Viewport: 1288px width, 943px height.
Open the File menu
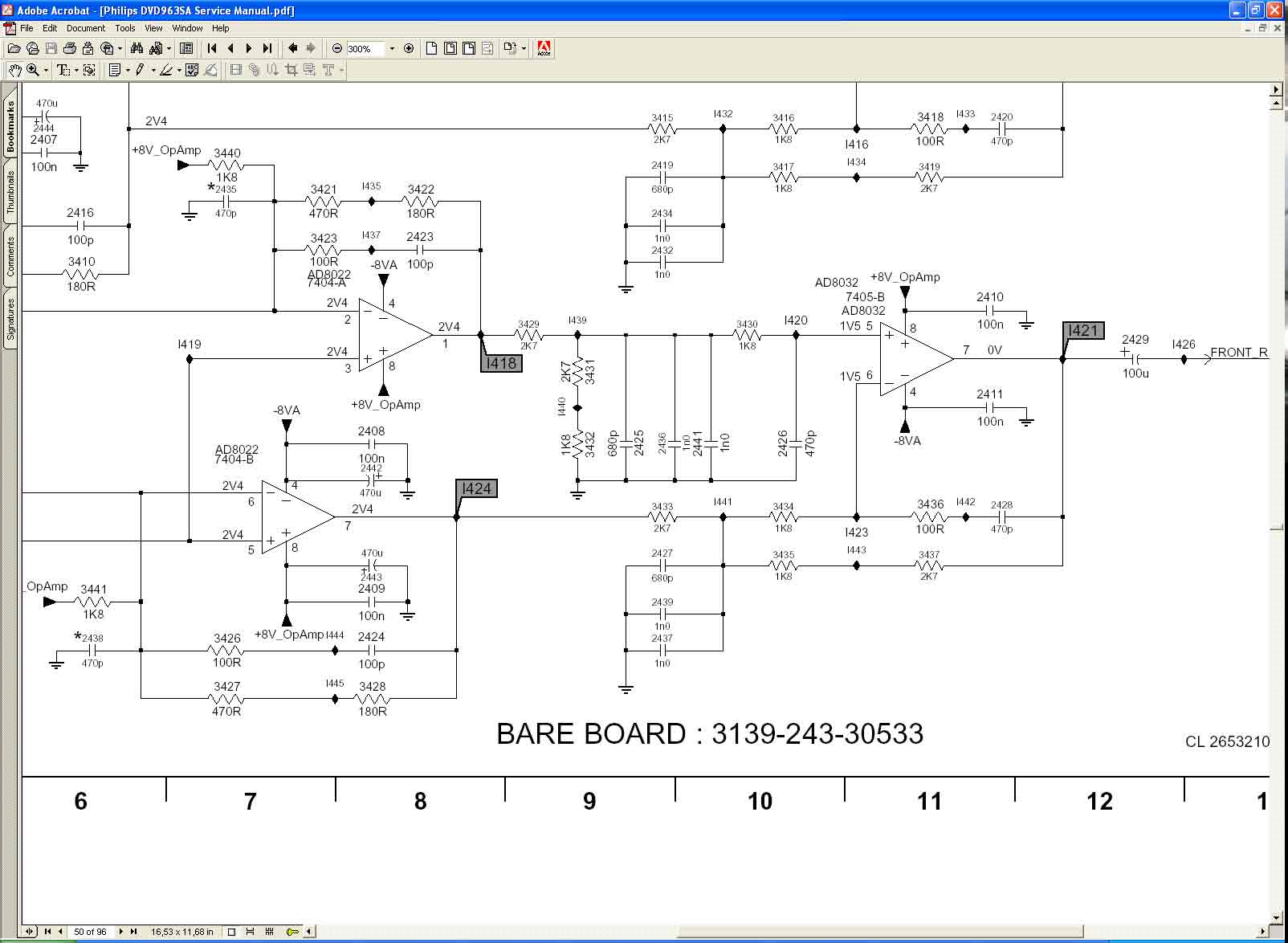pyautogui.click(x=26, y=28)
